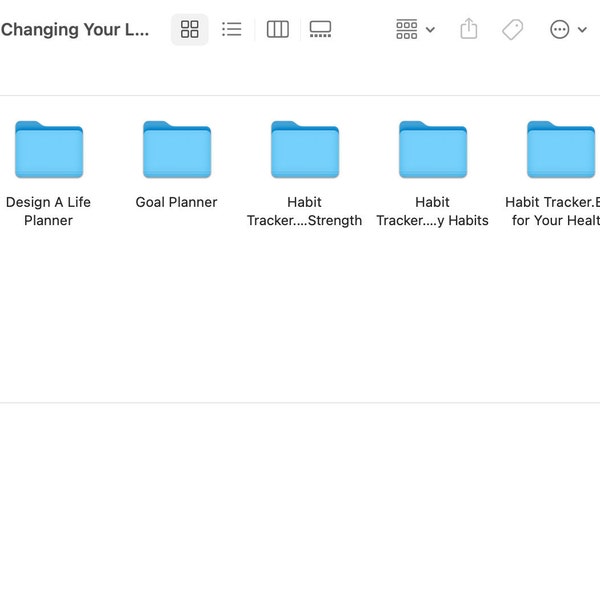Switch to list view
600x600 pixels.
coord(232,29)
